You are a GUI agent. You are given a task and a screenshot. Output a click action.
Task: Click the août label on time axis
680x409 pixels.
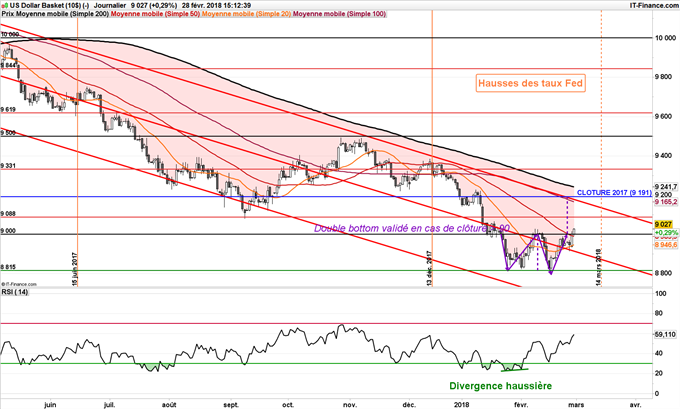click(x=169, y=405)
